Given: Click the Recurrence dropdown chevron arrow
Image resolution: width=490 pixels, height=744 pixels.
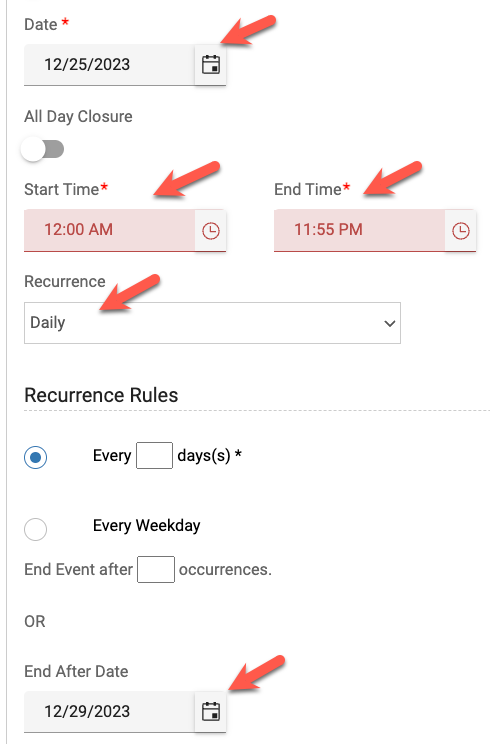Looking at the screenshot, I should pos(389,324).
